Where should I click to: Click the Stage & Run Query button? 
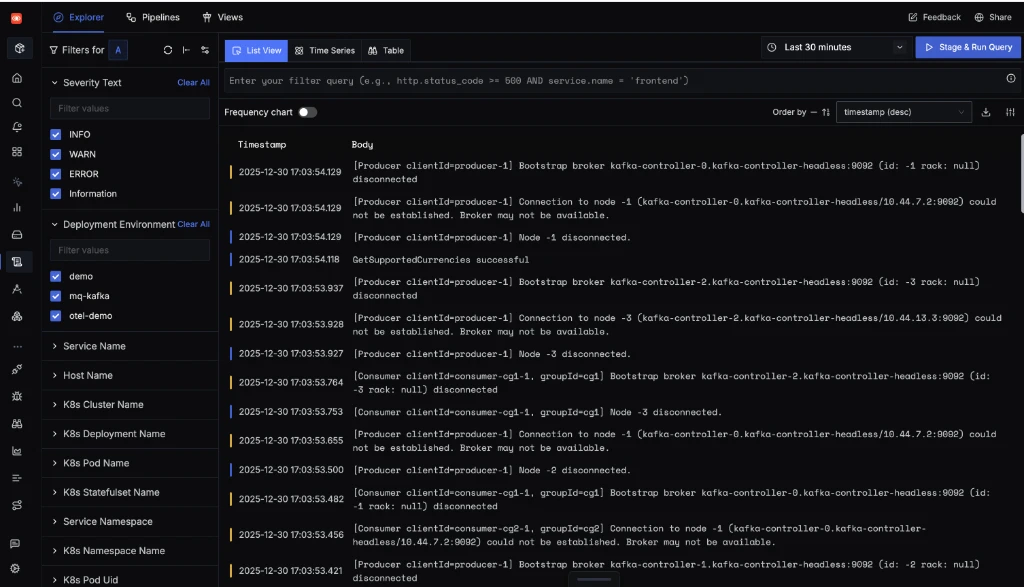tap(968, 47)
